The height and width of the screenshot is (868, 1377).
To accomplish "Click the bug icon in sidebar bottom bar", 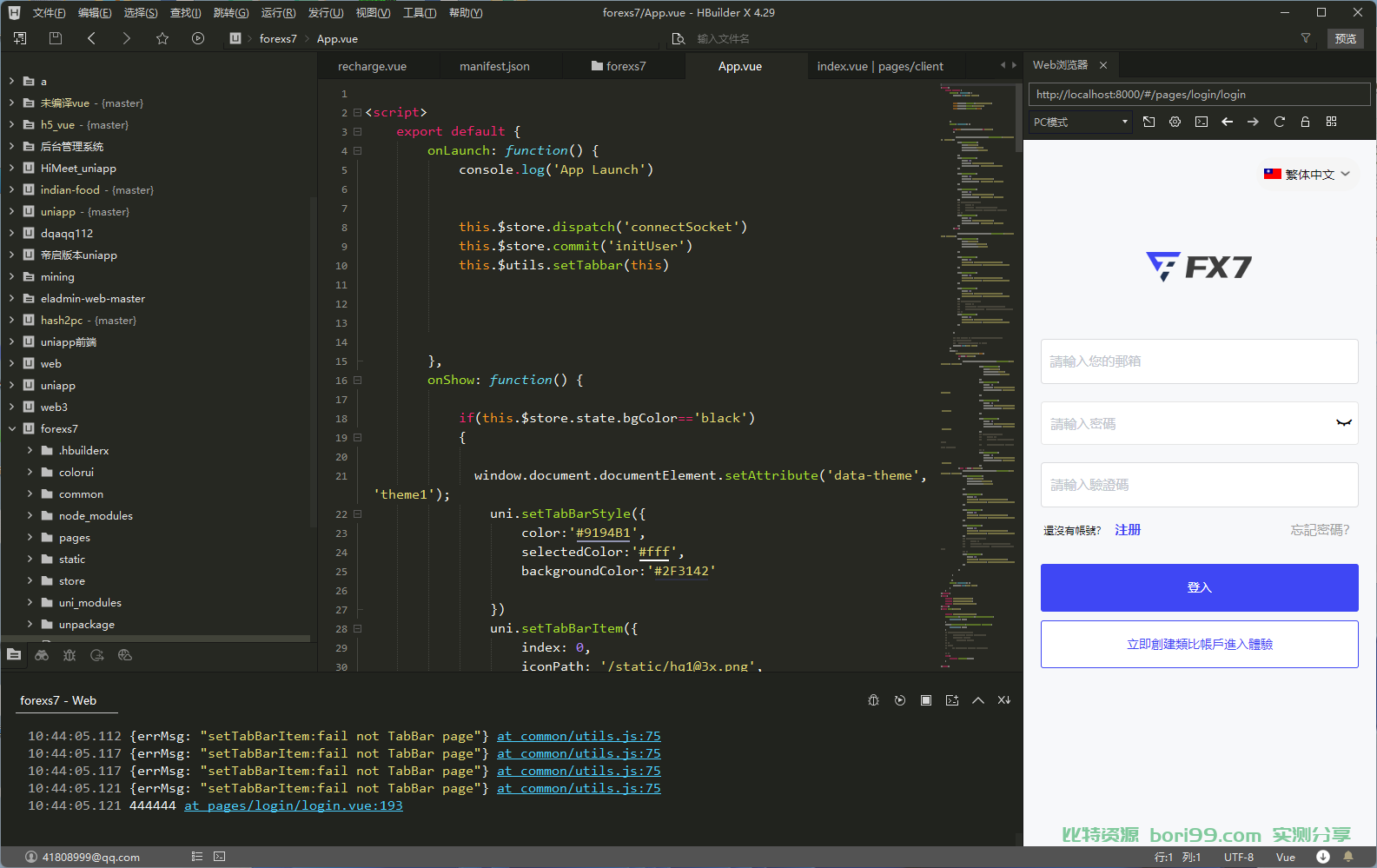I will point(70,655).
